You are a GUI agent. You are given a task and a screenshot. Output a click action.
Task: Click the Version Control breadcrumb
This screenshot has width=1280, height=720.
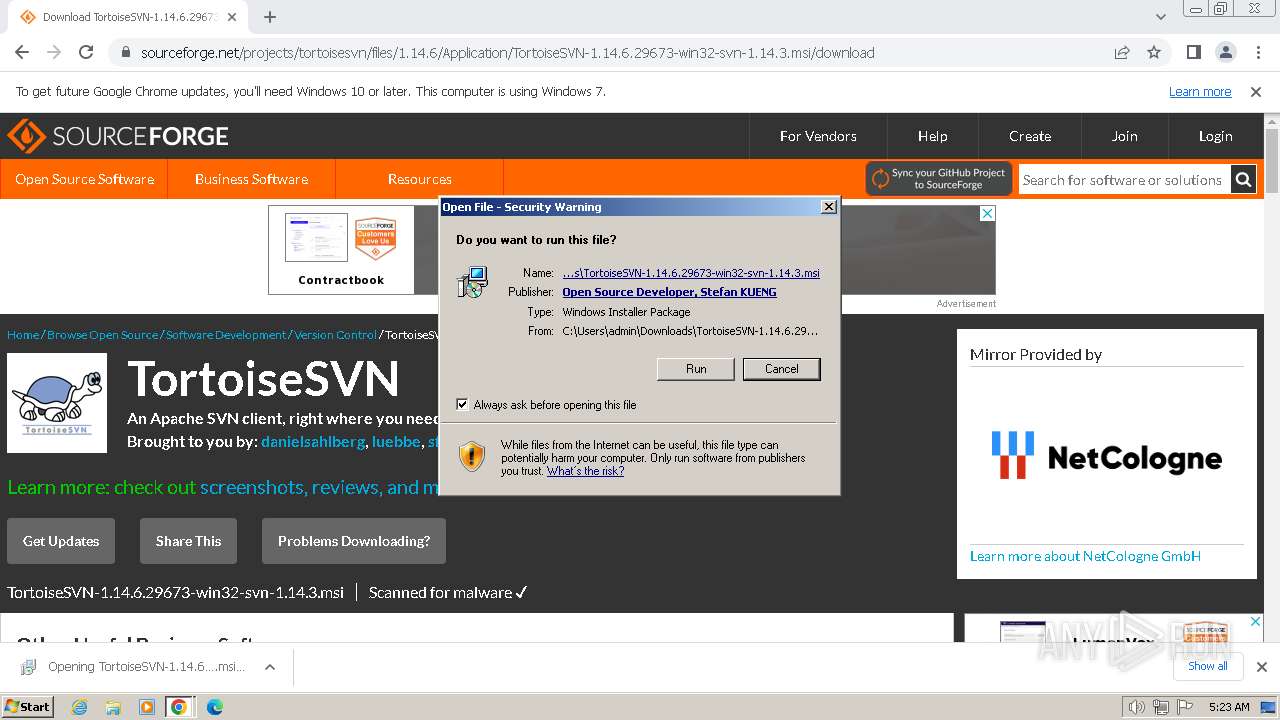pos(335,335)
